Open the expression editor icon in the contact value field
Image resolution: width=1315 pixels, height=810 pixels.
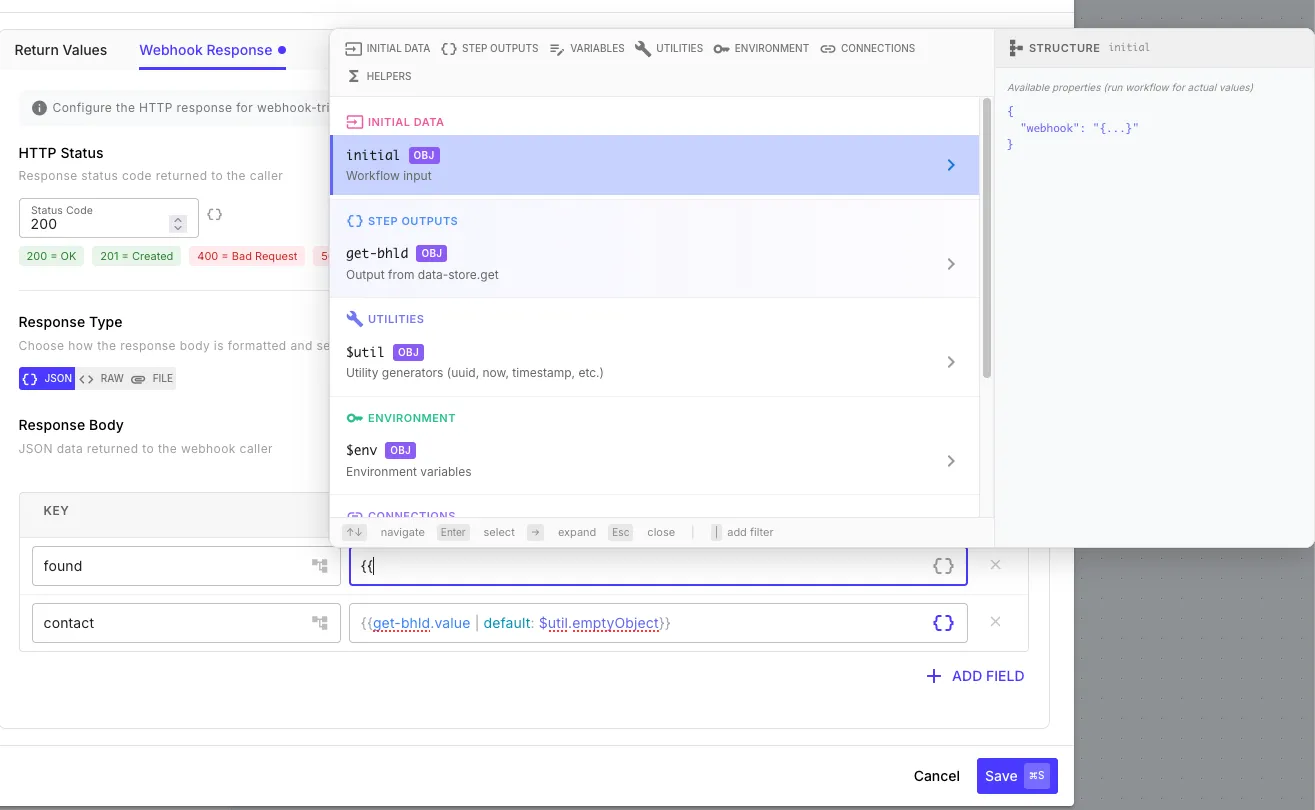tap(941, 622)
